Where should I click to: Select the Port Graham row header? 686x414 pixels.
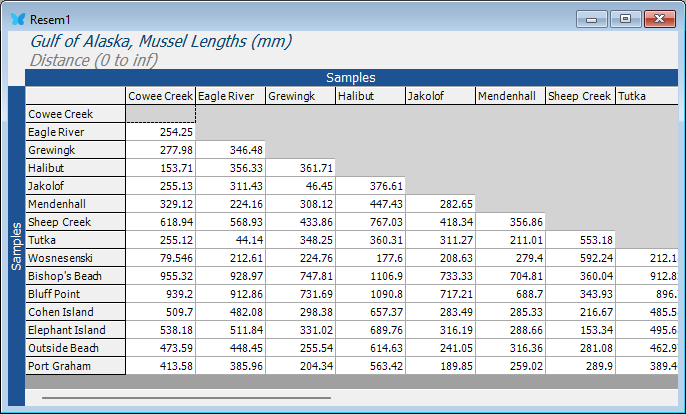[75, 366]
